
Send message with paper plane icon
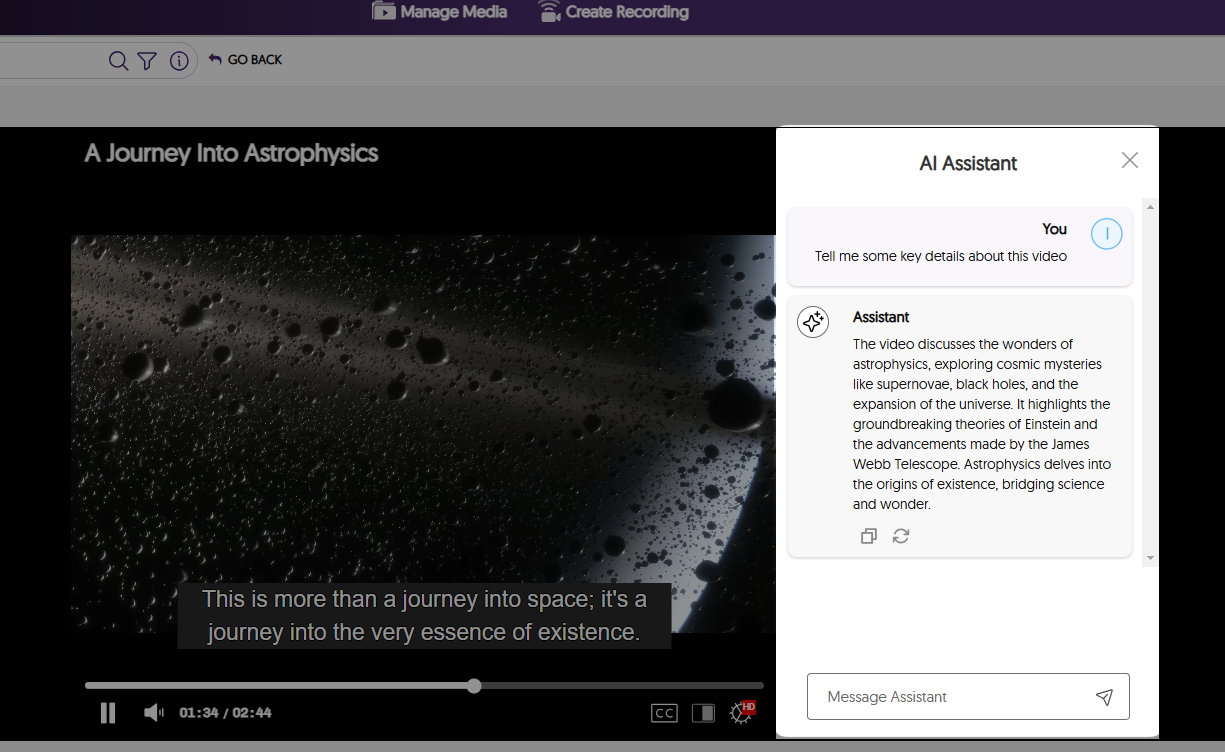(x=1104, y=697)
